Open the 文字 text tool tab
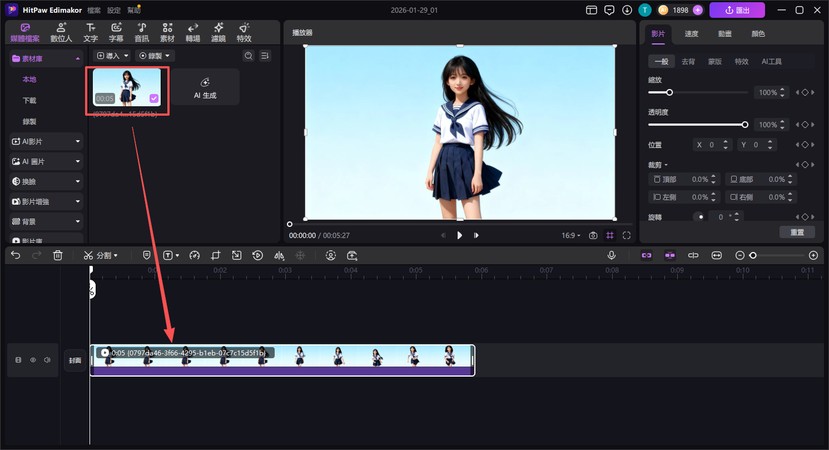This screenshot has height=450, width=829. pyautogui.click(x=91, y=32)
